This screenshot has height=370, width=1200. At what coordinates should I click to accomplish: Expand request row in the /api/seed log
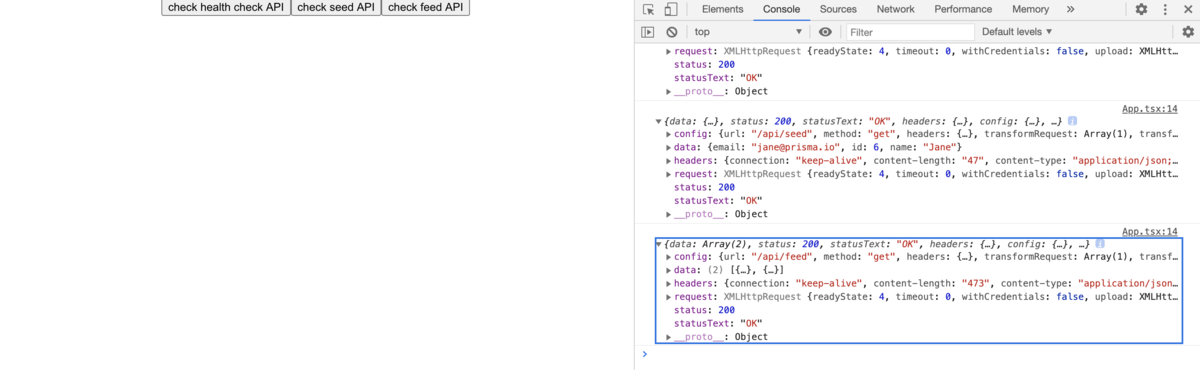669,174
